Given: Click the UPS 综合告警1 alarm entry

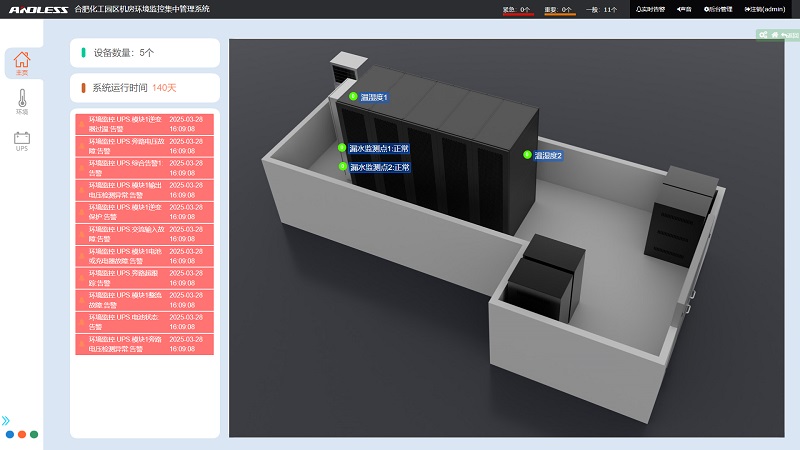Looking at the screenshot, I should (x=145, y=167).
